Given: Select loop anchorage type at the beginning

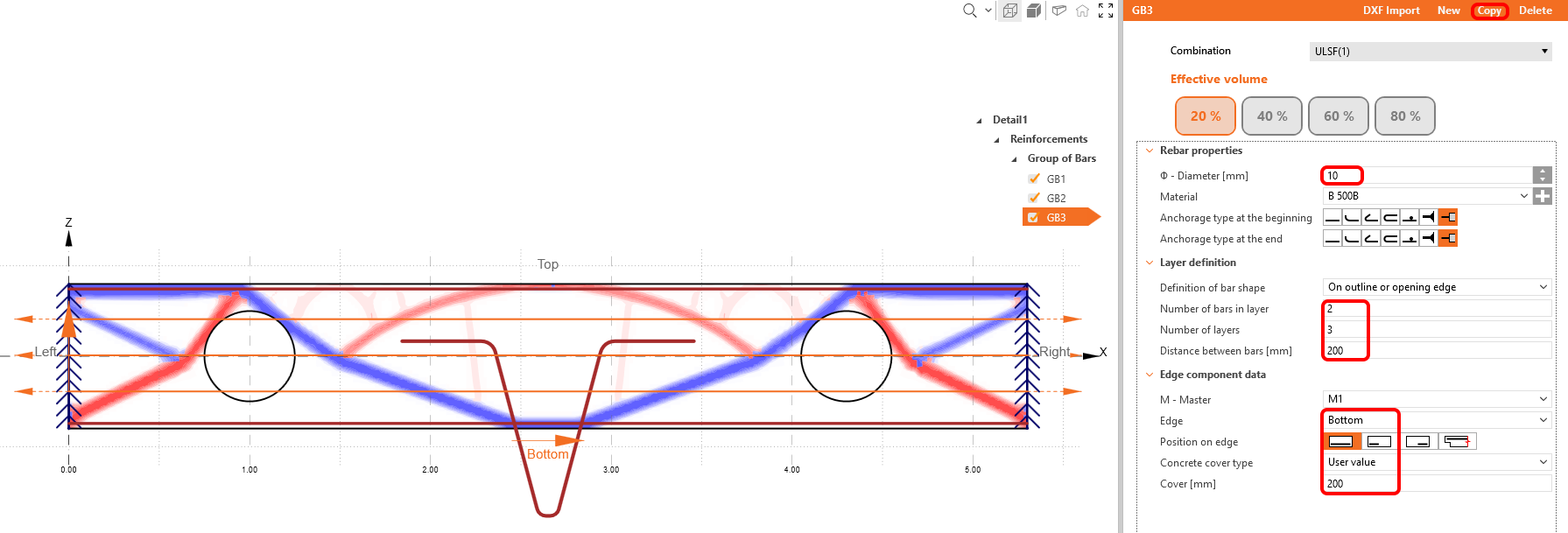Looking at the screenshot, I should click(x=1390, y=217).
